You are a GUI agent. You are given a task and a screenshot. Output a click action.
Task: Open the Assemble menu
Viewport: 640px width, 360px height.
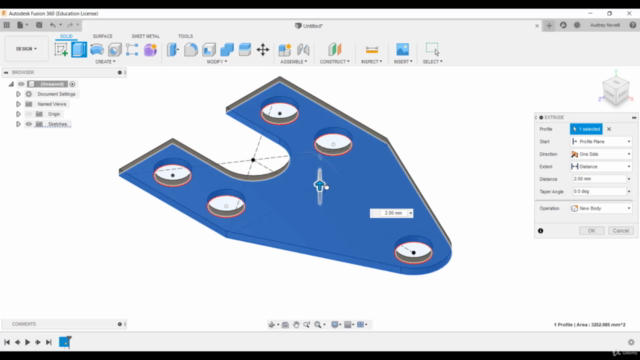[293, 62]
